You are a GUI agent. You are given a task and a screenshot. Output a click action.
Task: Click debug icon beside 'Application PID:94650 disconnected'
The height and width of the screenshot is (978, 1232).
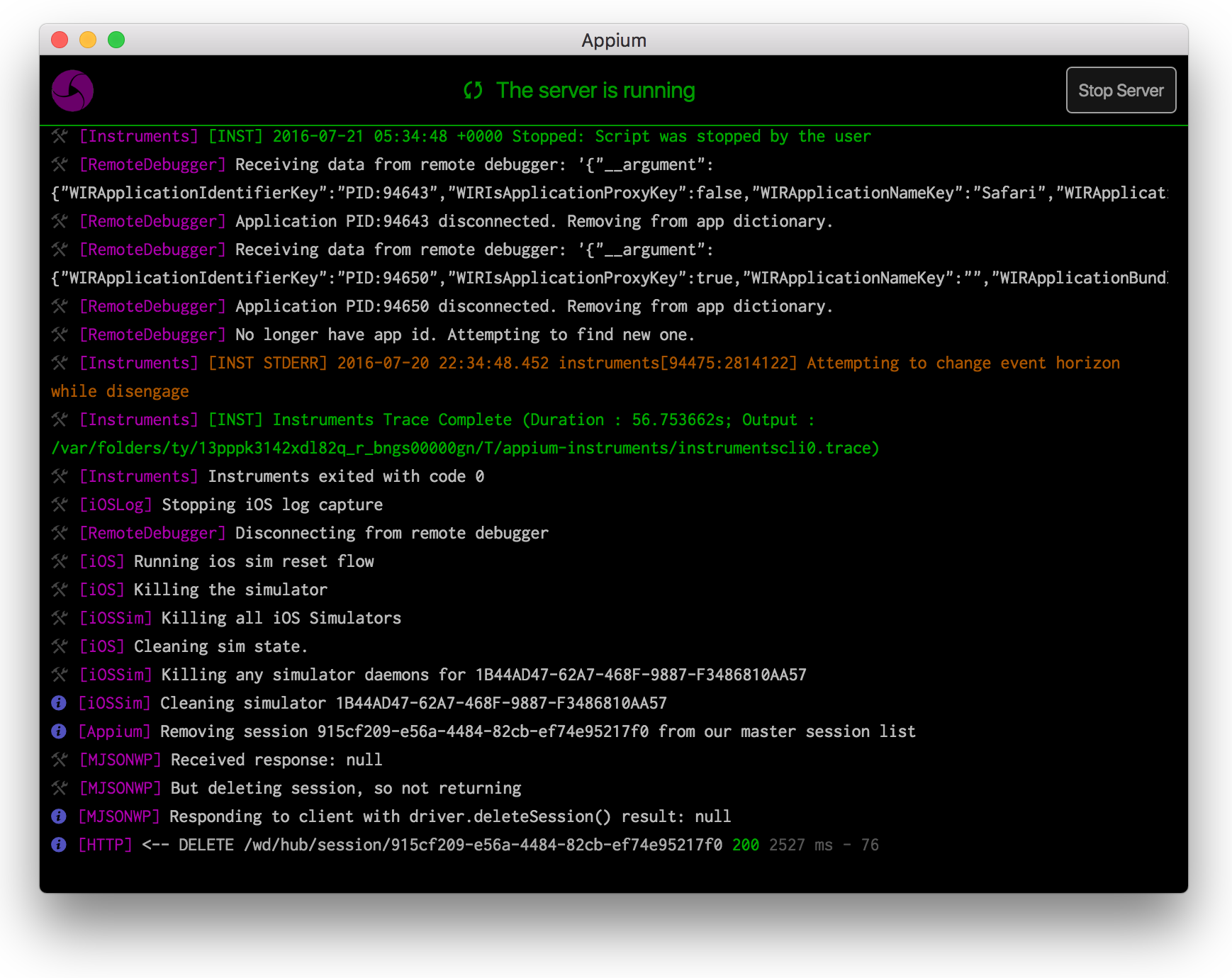[60, 306]
